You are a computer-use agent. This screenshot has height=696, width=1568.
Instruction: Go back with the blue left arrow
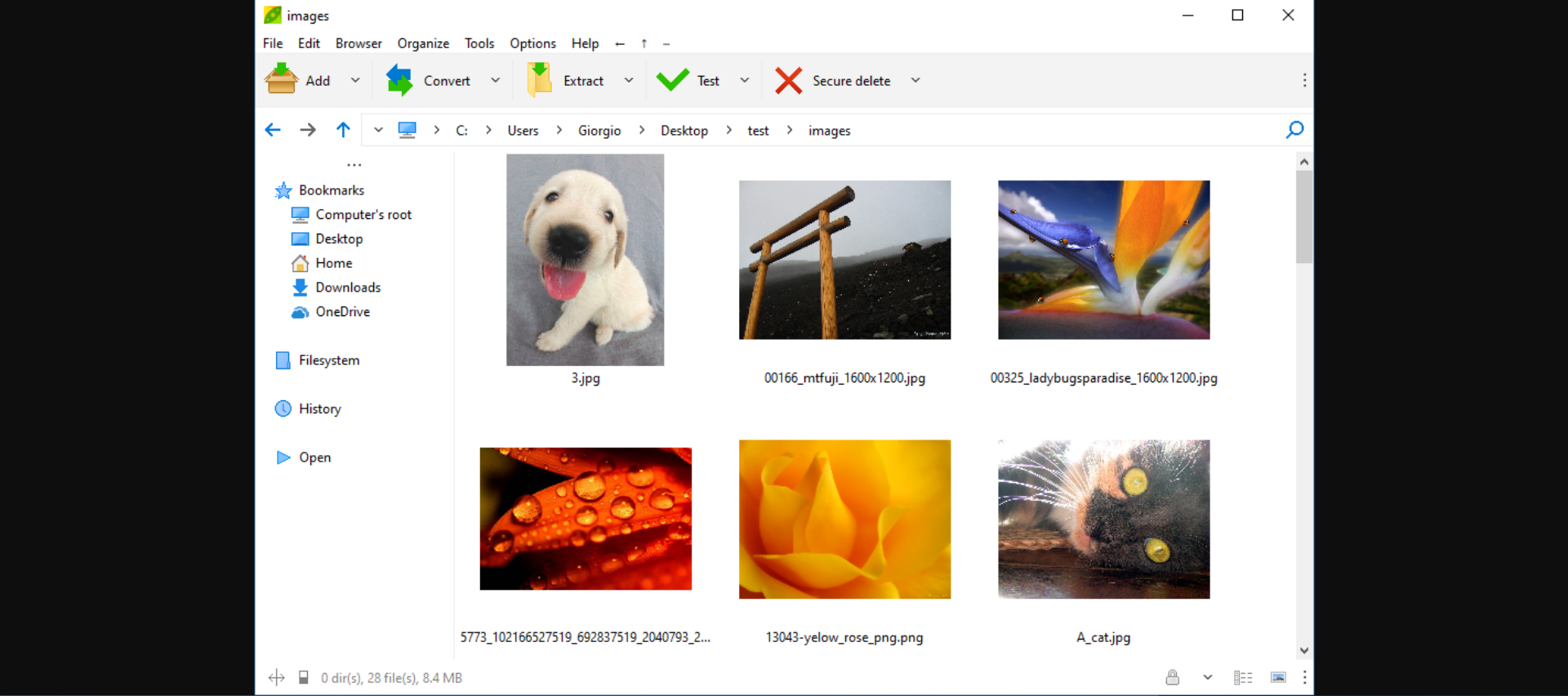pos(273,130)
